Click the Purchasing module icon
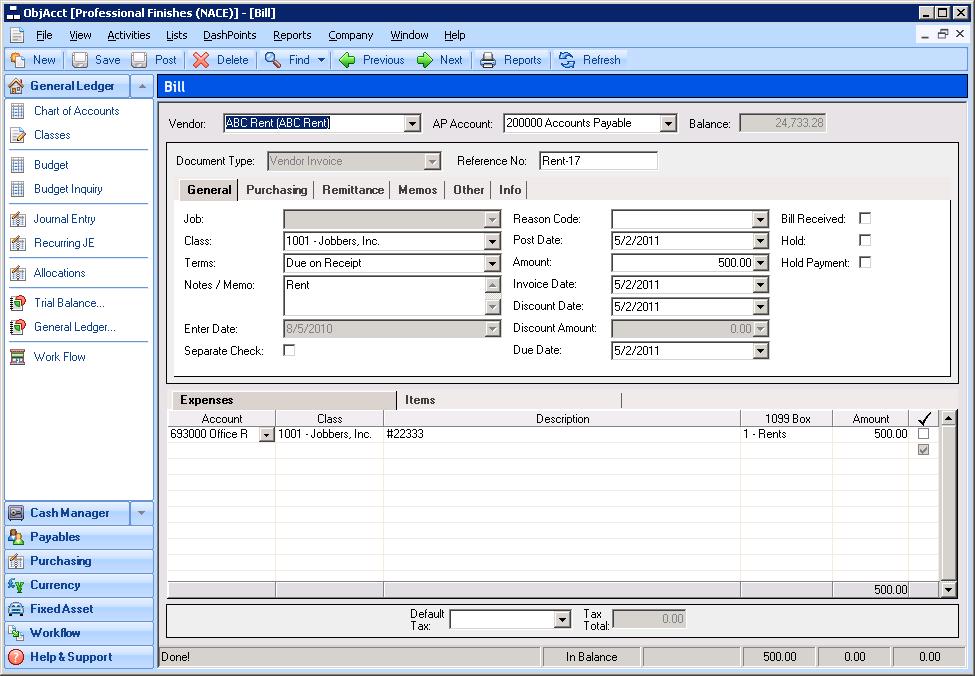This screenshot has width=975, height=676. [x=16, y=561]
